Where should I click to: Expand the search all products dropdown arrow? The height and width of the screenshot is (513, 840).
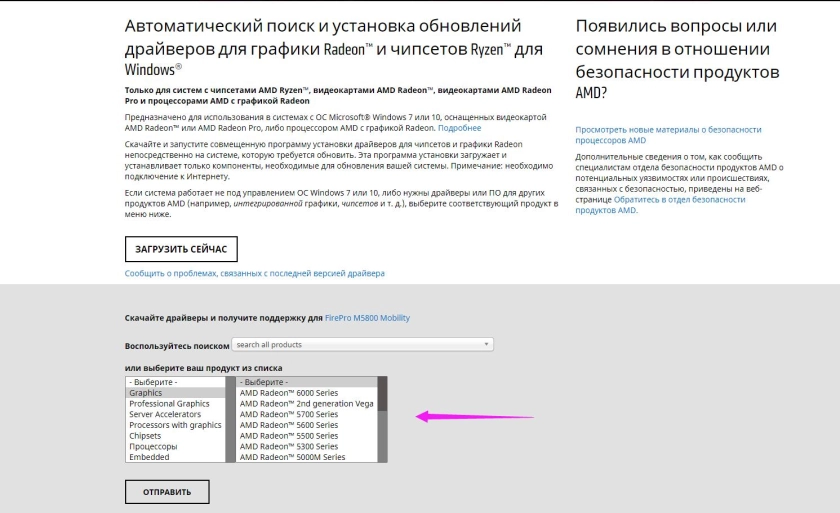point(486,344)
